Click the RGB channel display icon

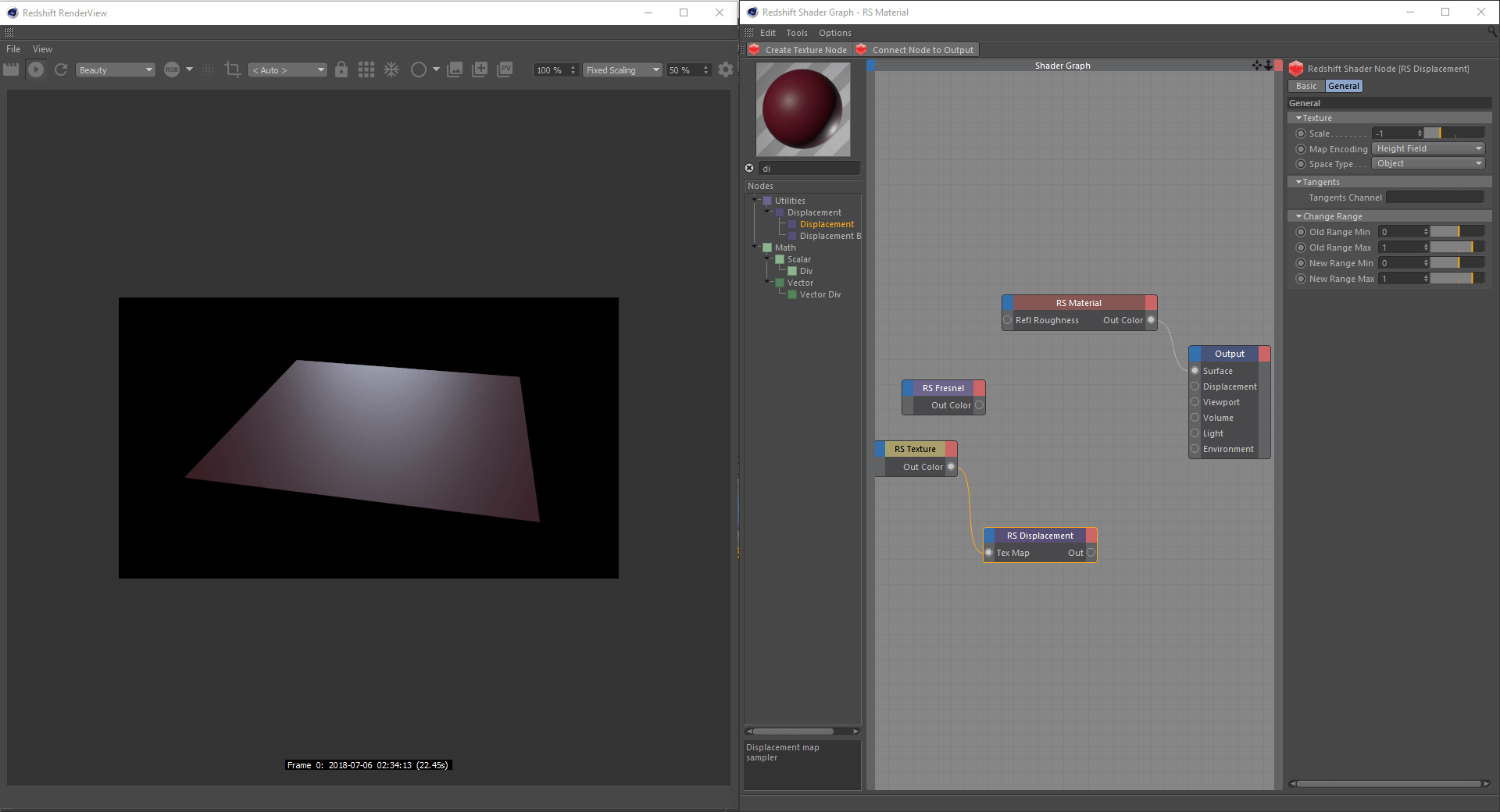pyautogui.click(x=172, y=69)
